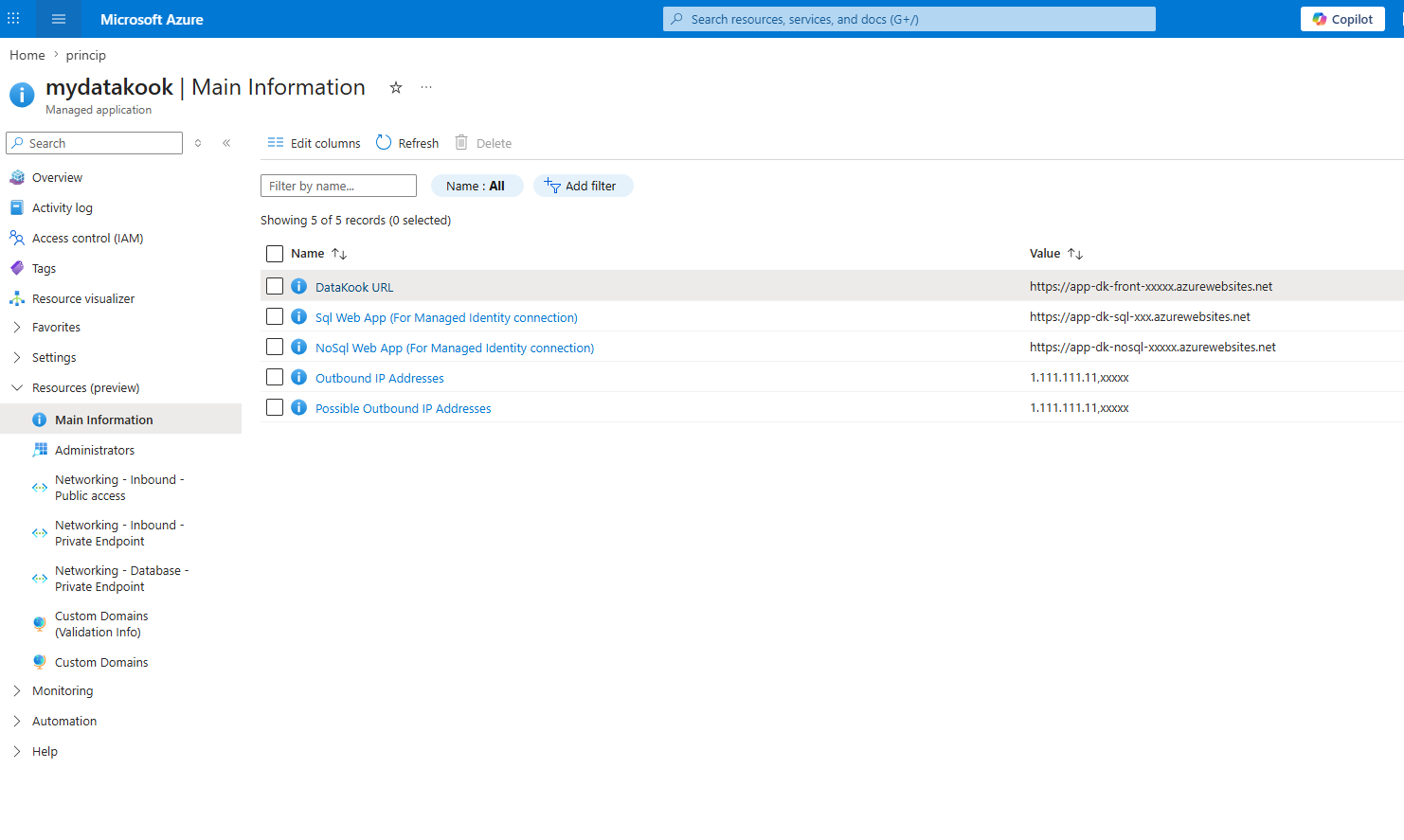Open the DataKook URL record
The height and width of the screenshot is (840, 1404).
354,287
